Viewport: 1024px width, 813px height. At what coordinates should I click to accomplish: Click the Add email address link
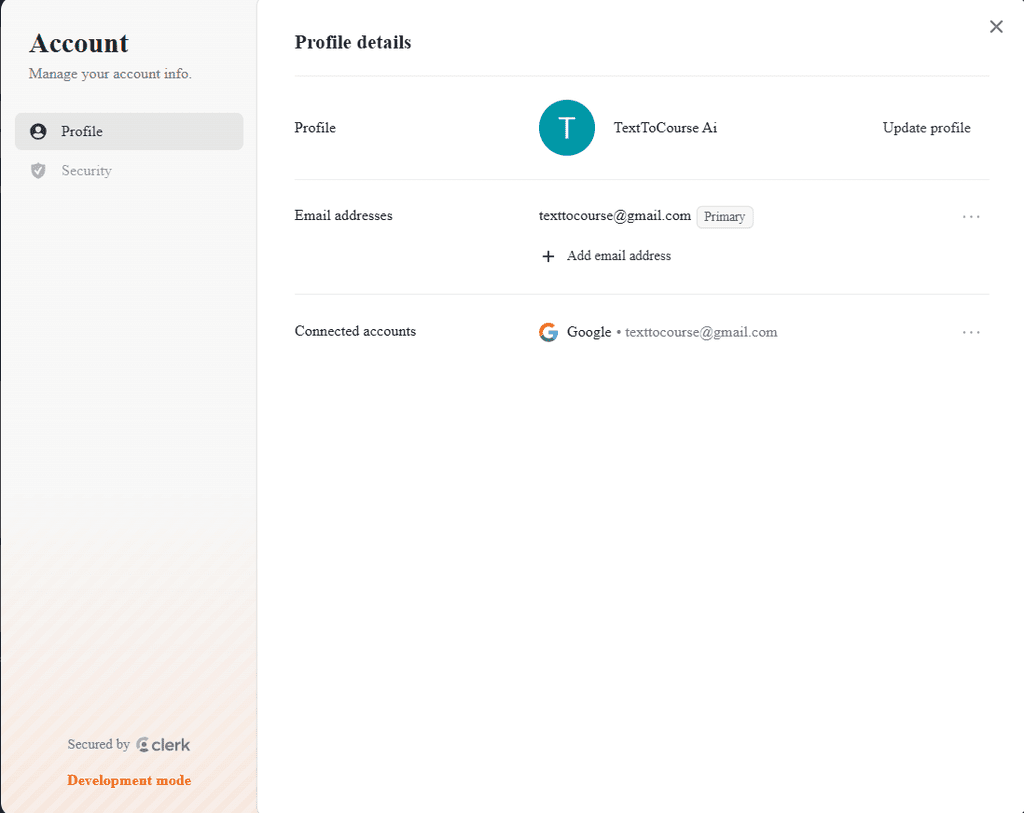click(619, 256)
